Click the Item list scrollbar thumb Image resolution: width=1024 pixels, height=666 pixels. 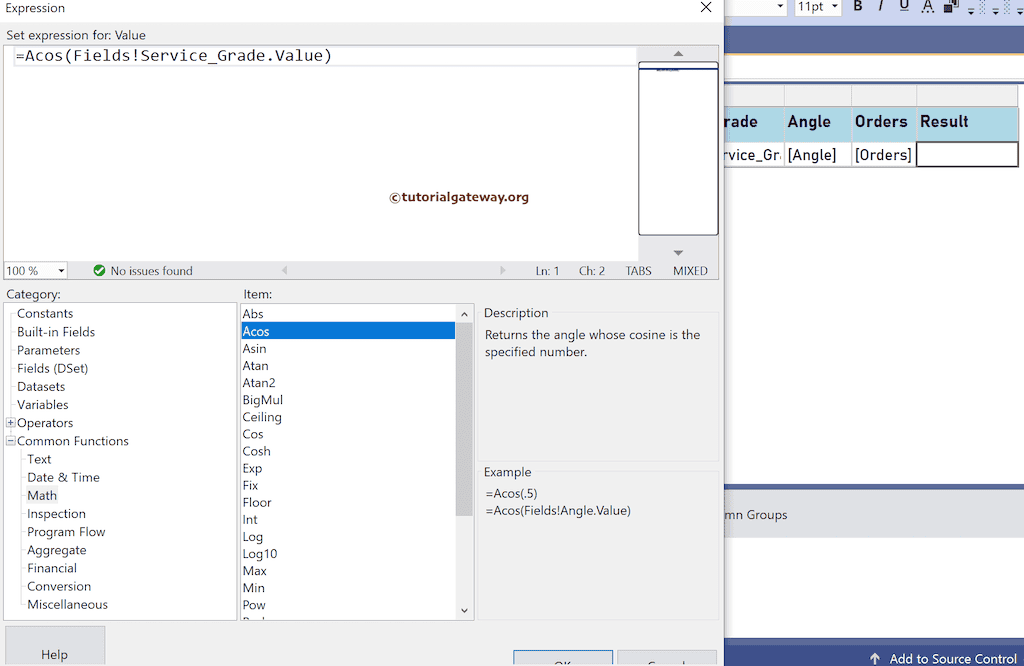tap(464, 419)
